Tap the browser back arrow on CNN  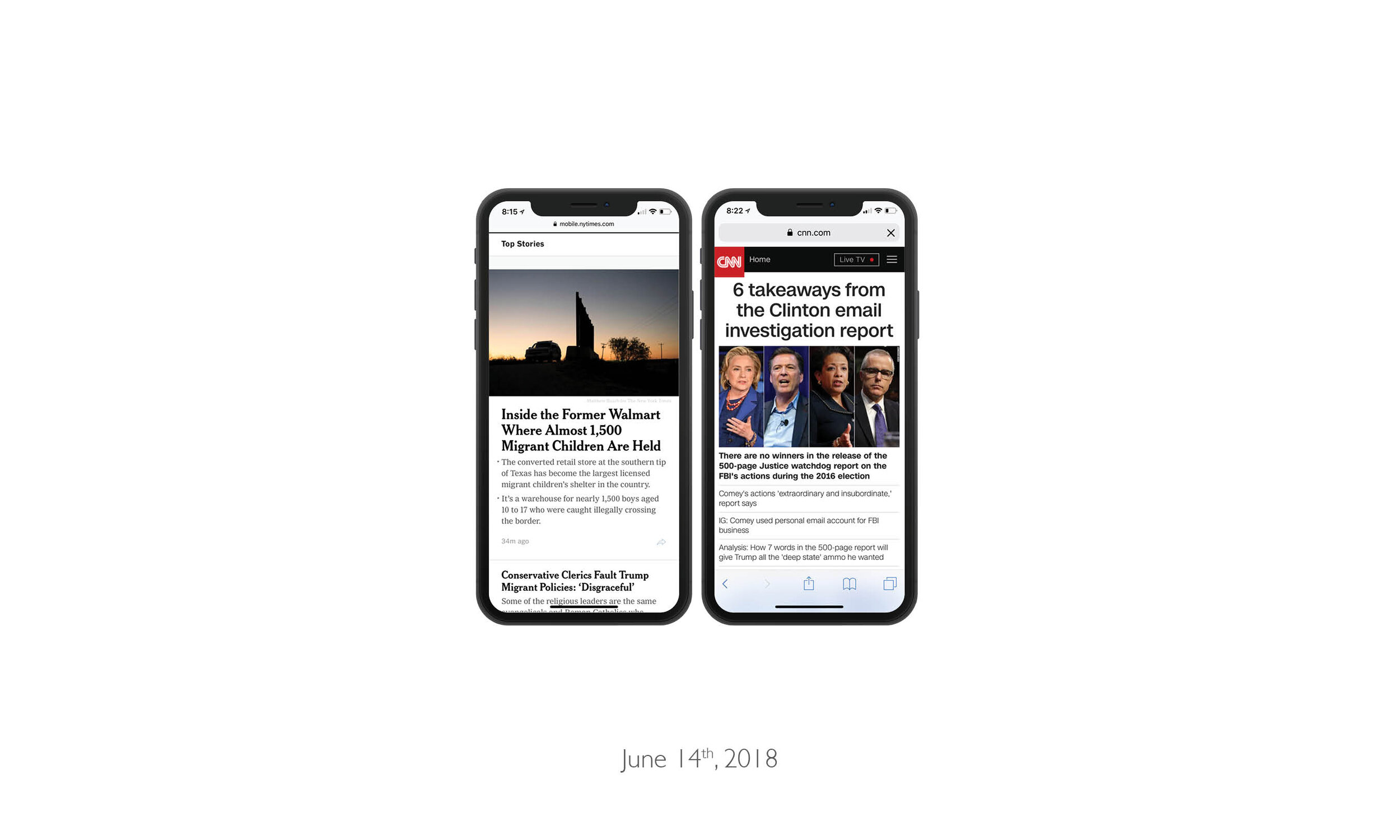[x=726, y=583]
